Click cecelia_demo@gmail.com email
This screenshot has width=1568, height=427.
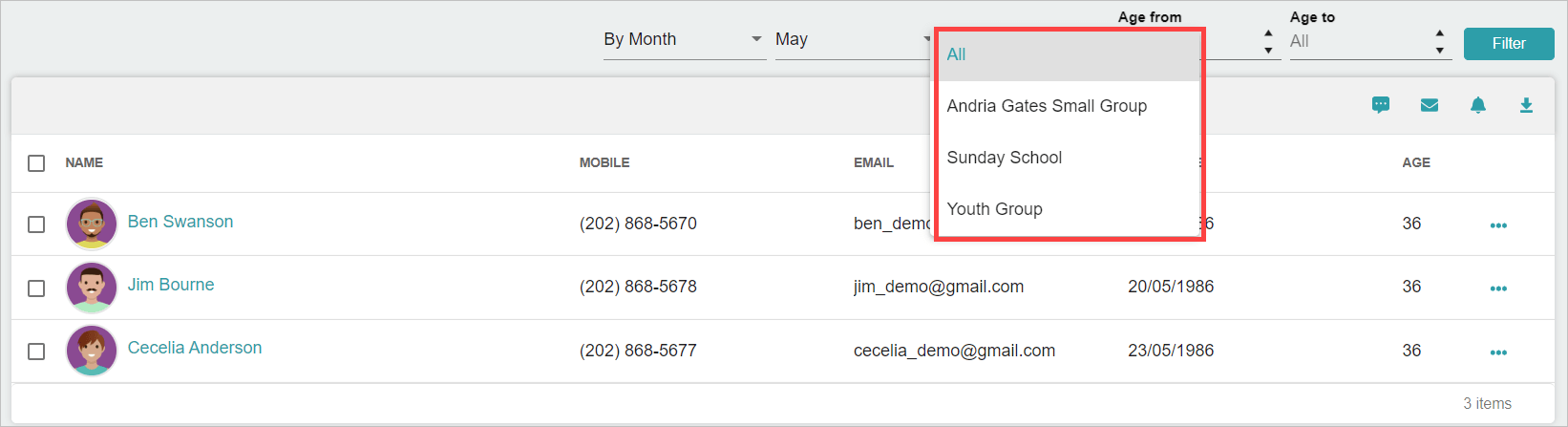tap(955, 351)
